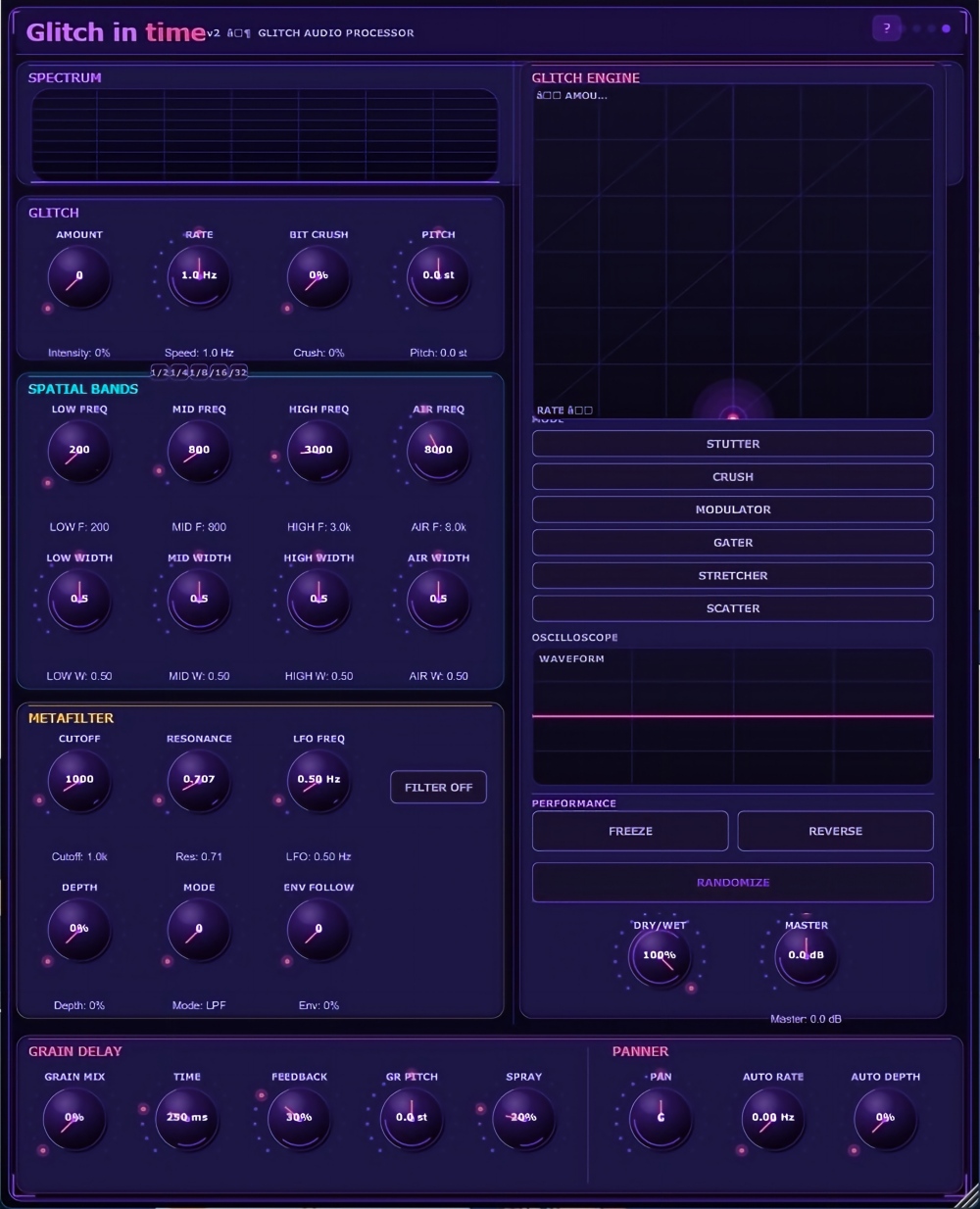This screenshot has width=980, height=1209.
Task: Click the Oscilloscope waveform display
Action: tap(733, 716)
